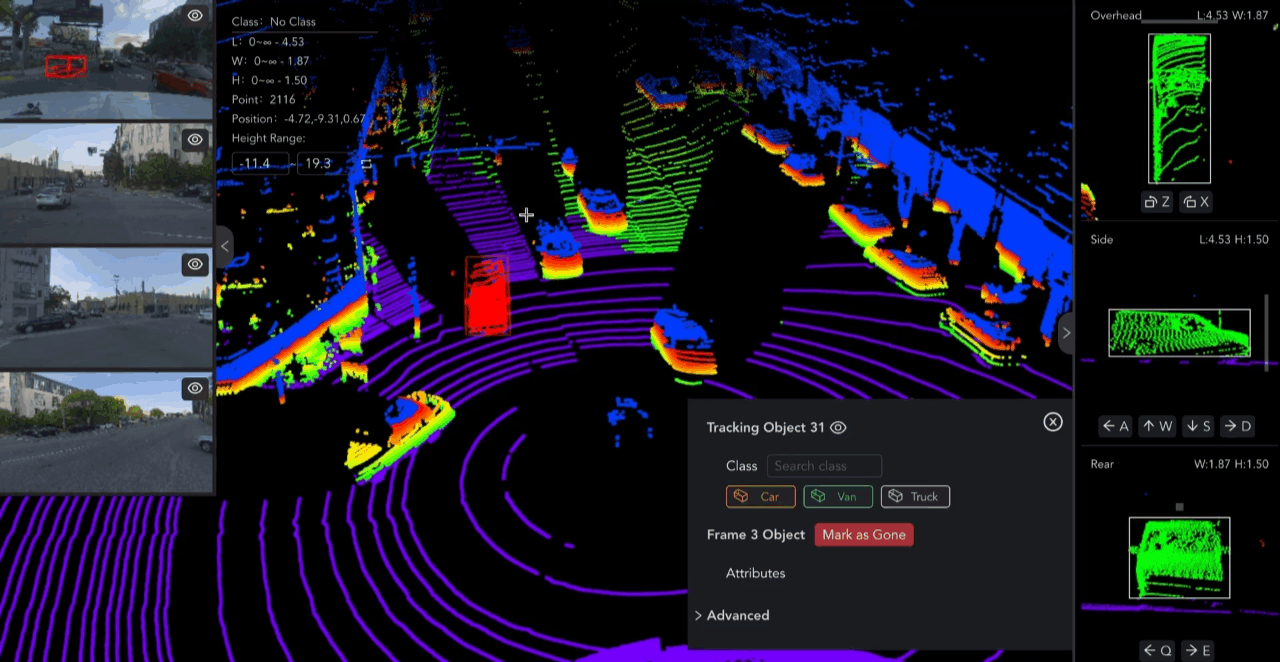Screen dimensions: 1280x662
Task: Collapse the right views panel arrow
Action: [1065, 333]
